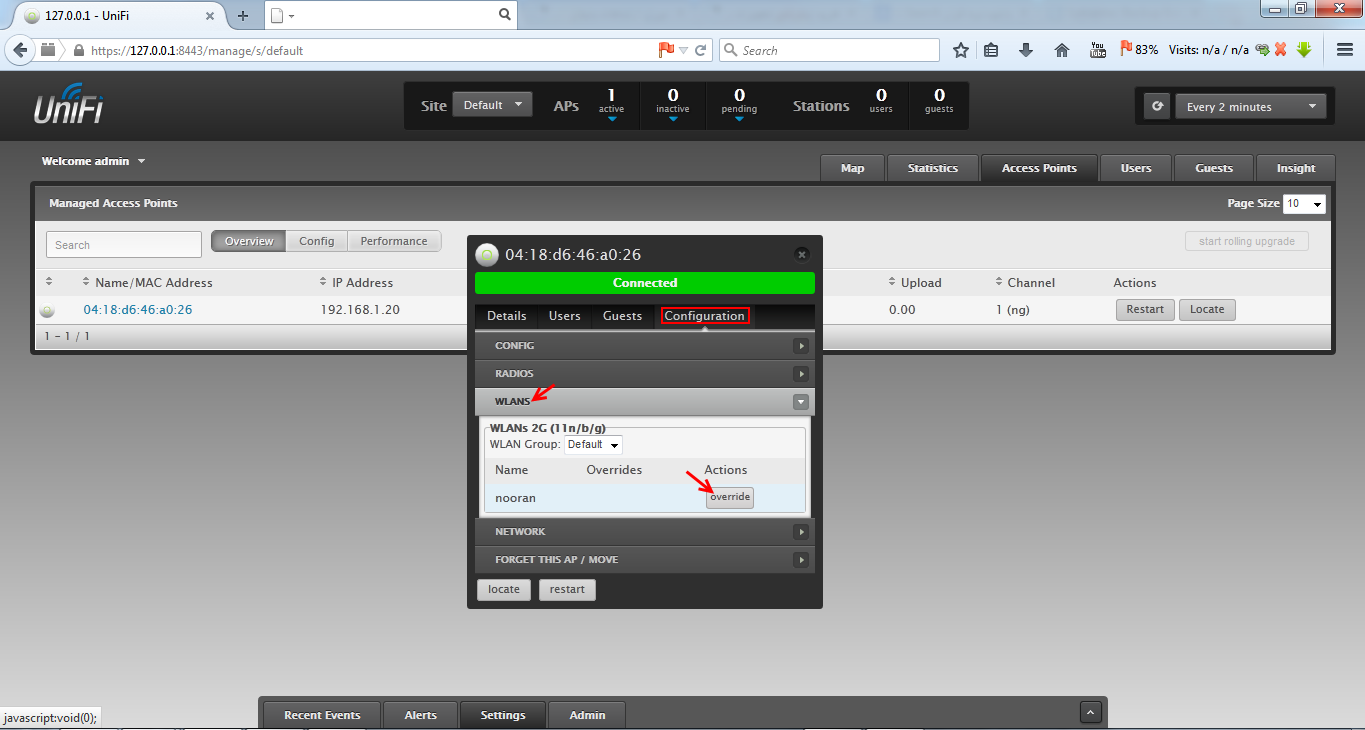The image size is (1365, 730).
Task: Click the padlock icon in the address bar
Action: click(78, 50)
